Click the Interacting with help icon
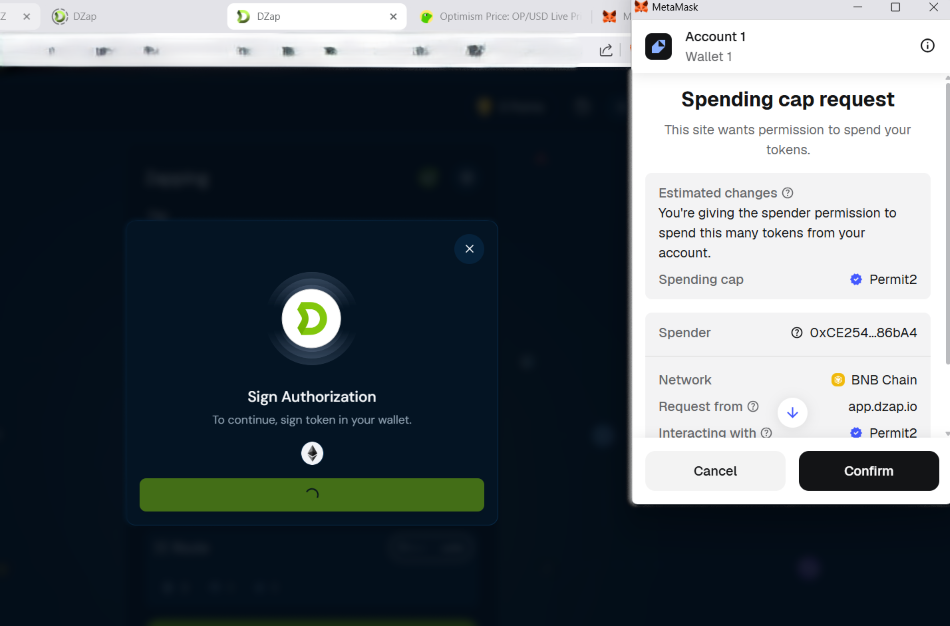950x626 pixels. pyautogui.click(x=766, y=433)
